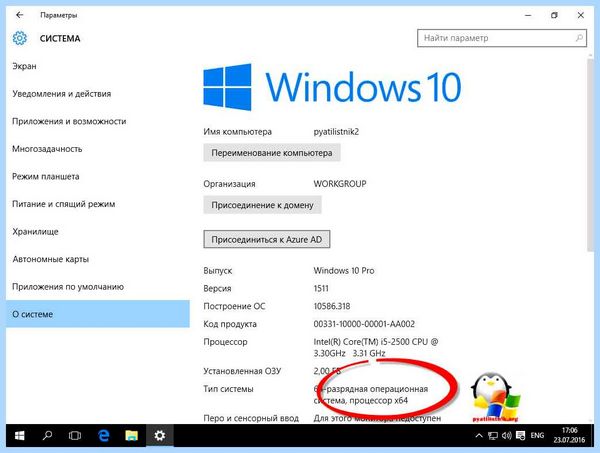Image resolution: width=600 pixels, height=453 pixels.
Task: Open Task View on the taskbar
Action: pyautogui.click(x=75, y=435)
